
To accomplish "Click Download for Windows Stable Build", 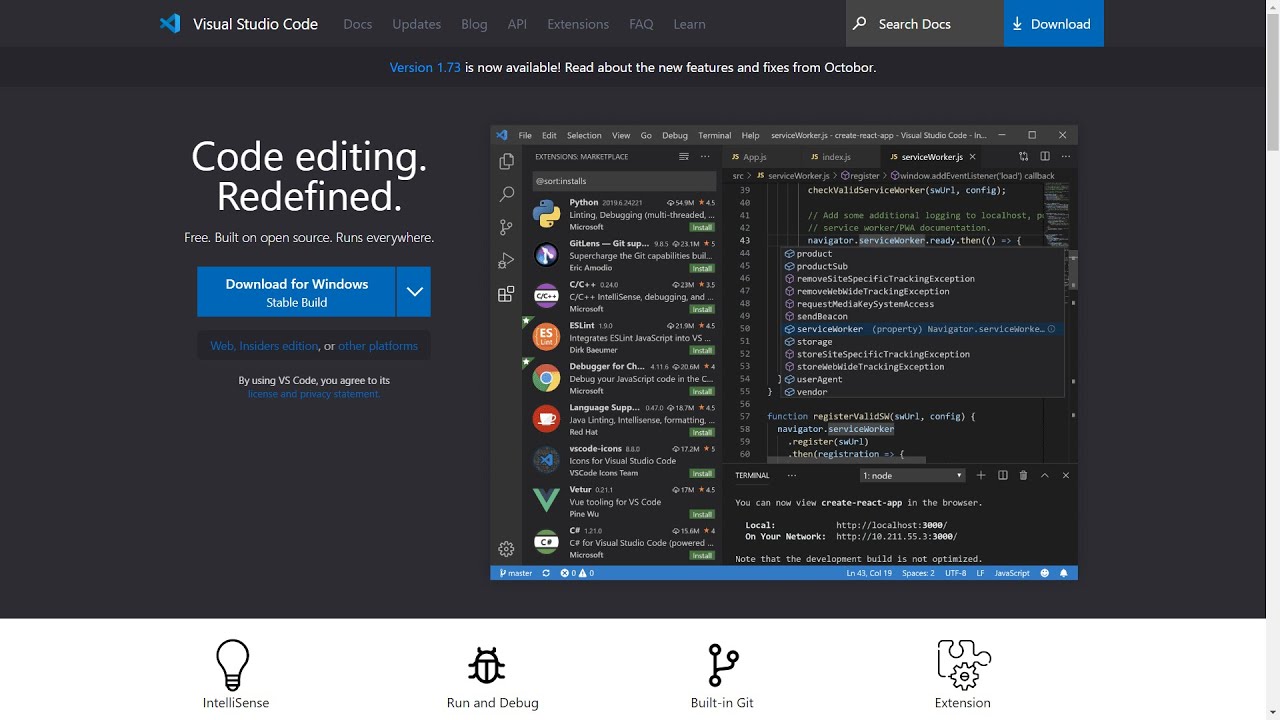I will tap(296, 292).
